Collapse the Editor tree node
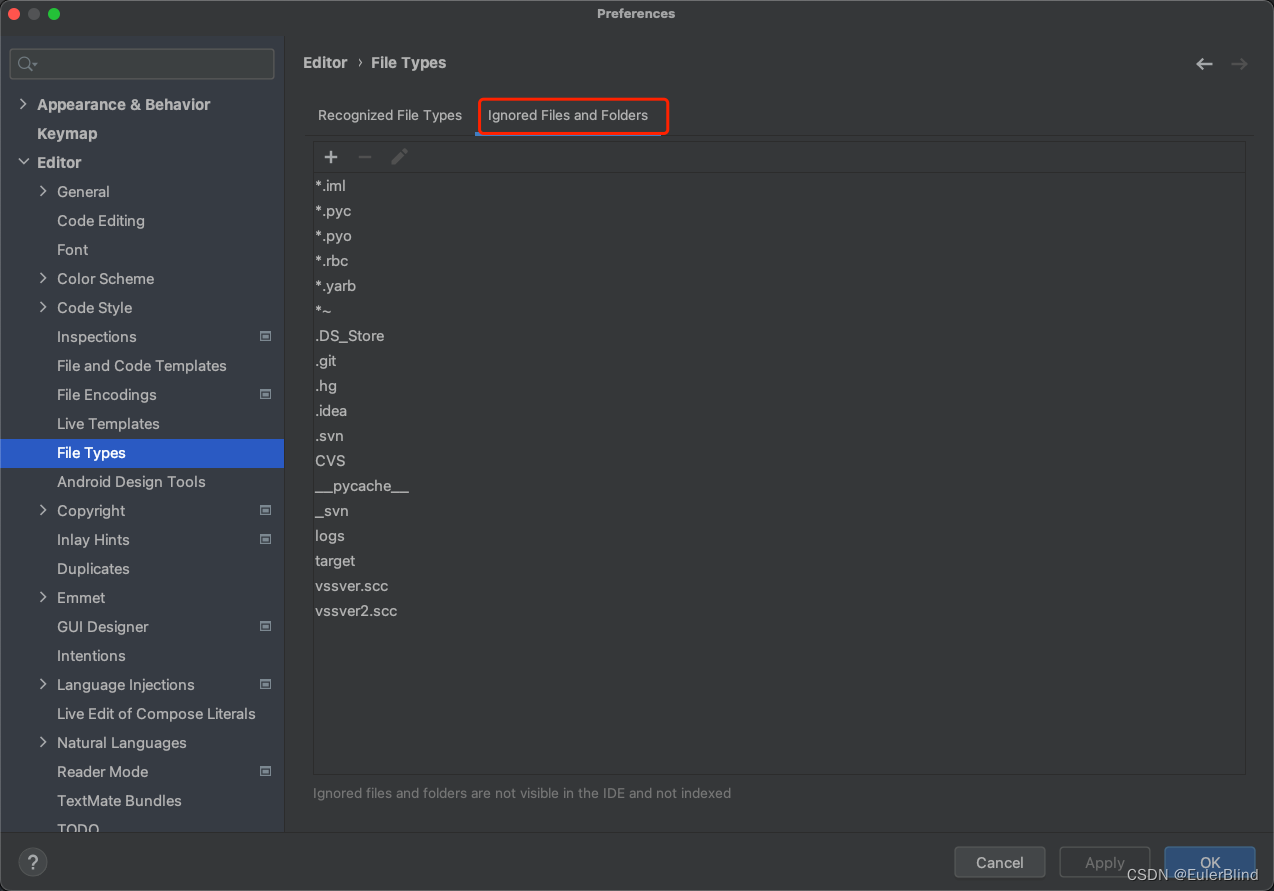Image resolution: width=1274 pixels, height=891 pixels. pyautogui.click(x=23, y=162)
